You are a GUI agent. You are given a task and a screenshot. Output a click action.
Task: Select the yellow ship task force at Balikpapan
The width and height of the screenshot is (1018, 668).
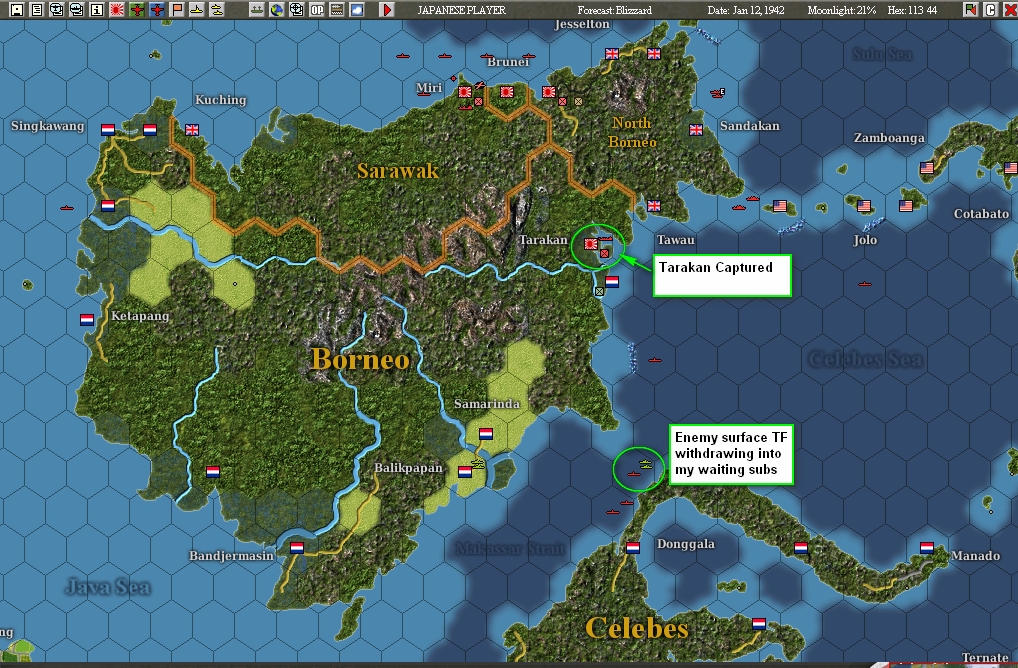[478, 464]
